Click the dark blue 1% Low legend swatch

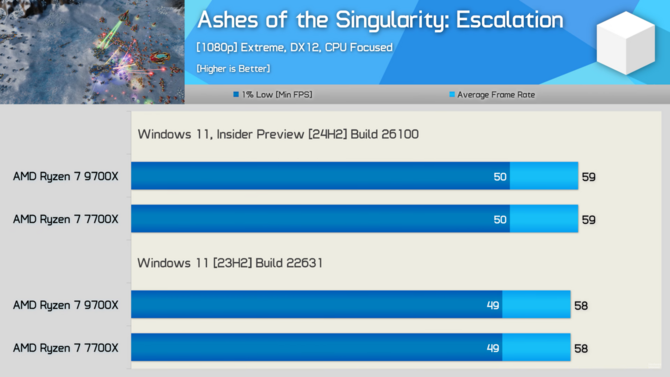[236, 94]
